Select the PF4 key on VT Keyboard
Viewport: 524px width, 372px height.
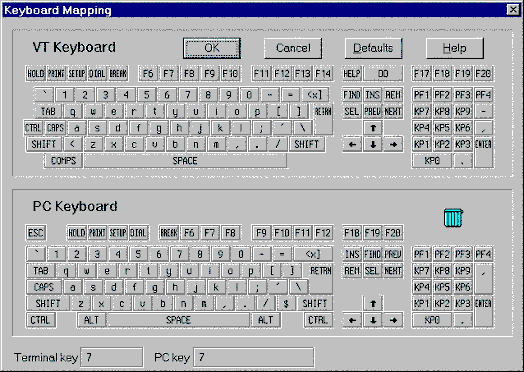[x=483, y=95]
